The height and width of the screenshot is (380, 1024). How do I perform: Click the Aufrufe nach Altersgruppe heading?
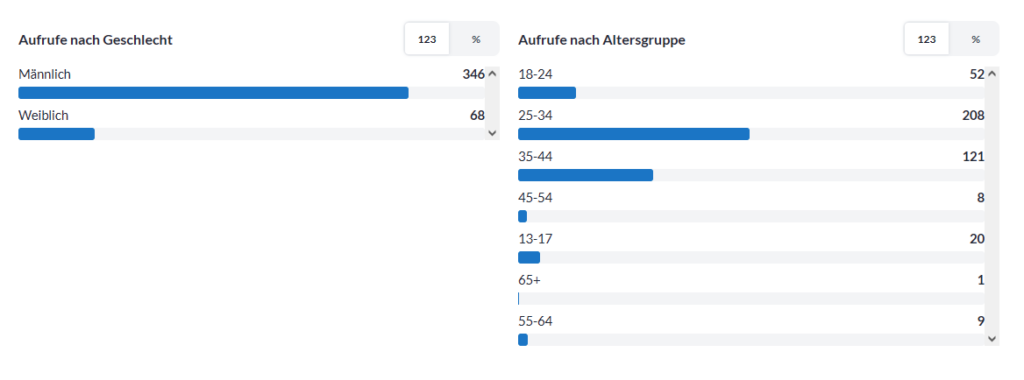pos(601,40)
